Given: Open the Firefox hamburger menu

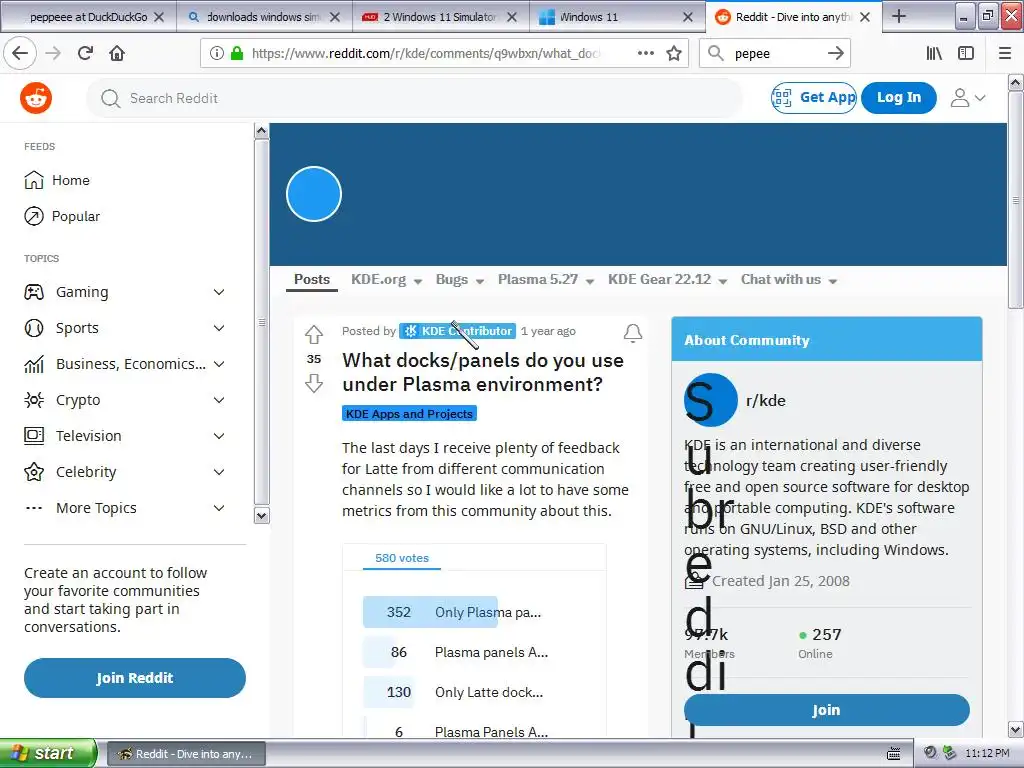Looking at the screenshot, I should point(1005,53).
